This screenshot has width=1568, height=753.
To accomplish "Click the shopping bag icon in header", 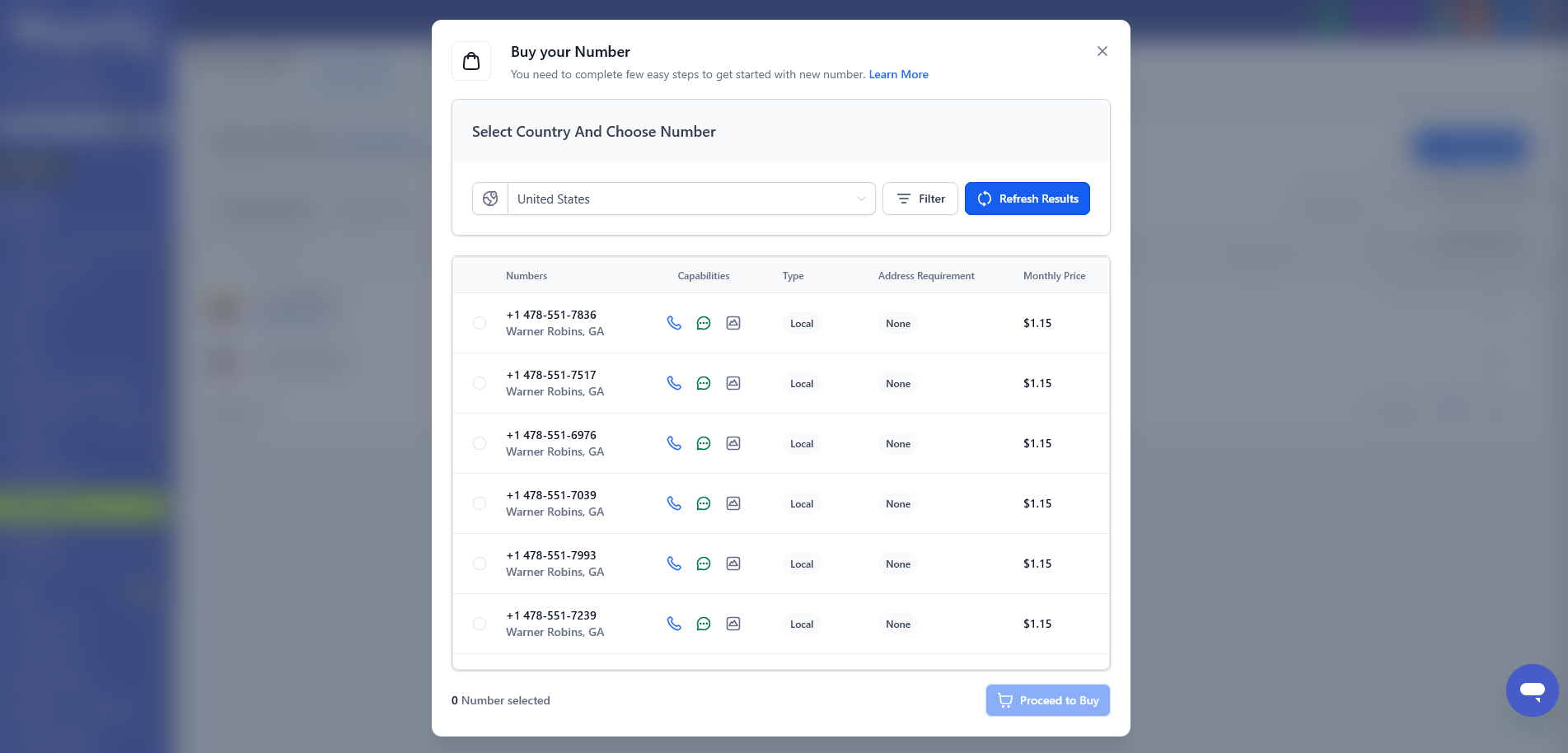I will coord(471,61).
